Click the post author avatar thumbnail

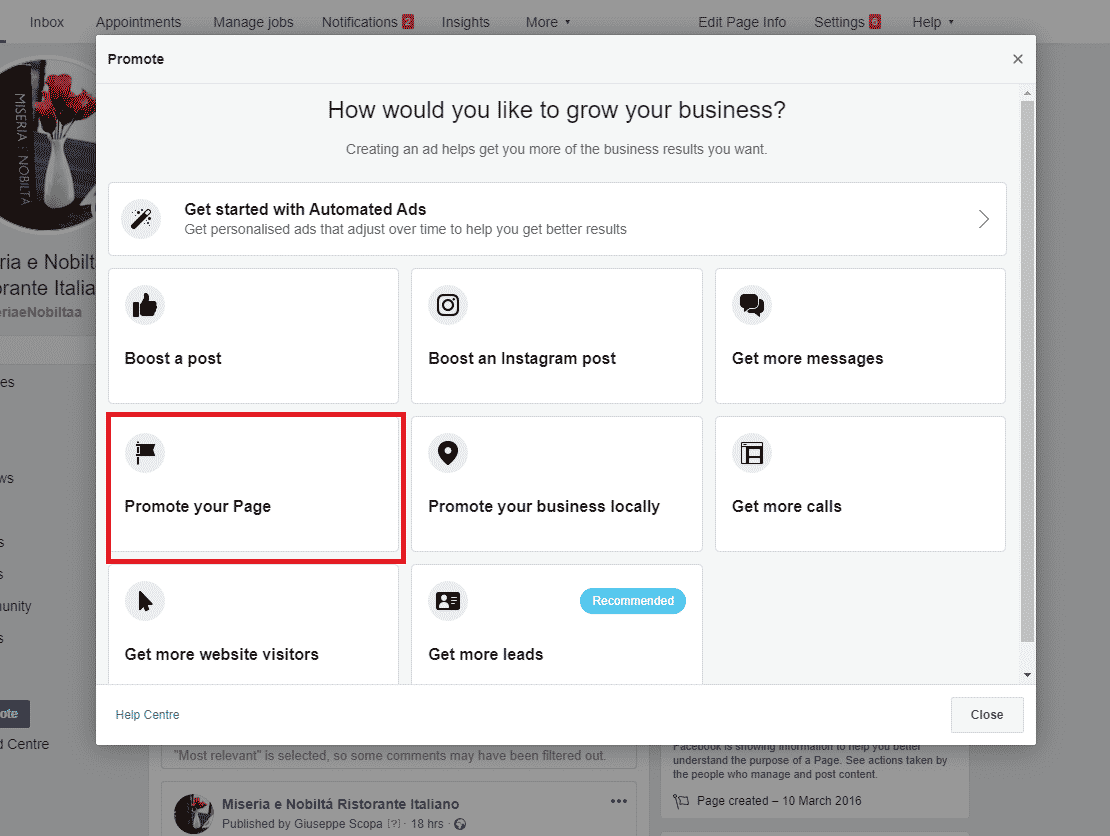point(193,814)
